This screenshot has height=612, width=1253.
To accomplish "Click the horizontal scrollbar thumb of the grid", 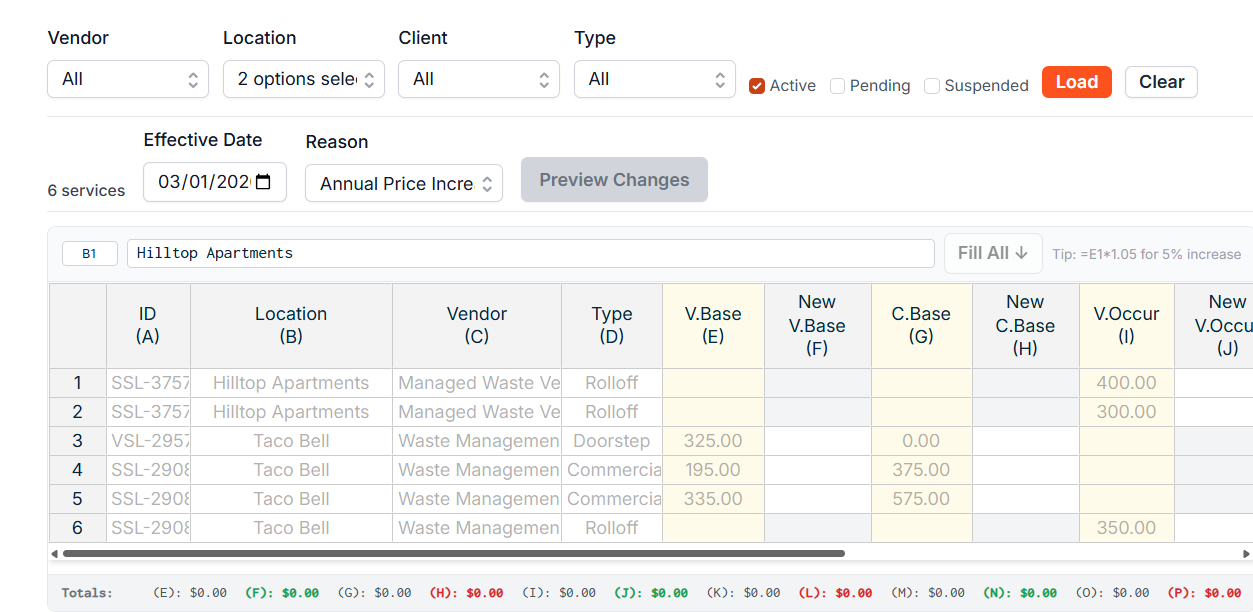I will coord(453,553).
